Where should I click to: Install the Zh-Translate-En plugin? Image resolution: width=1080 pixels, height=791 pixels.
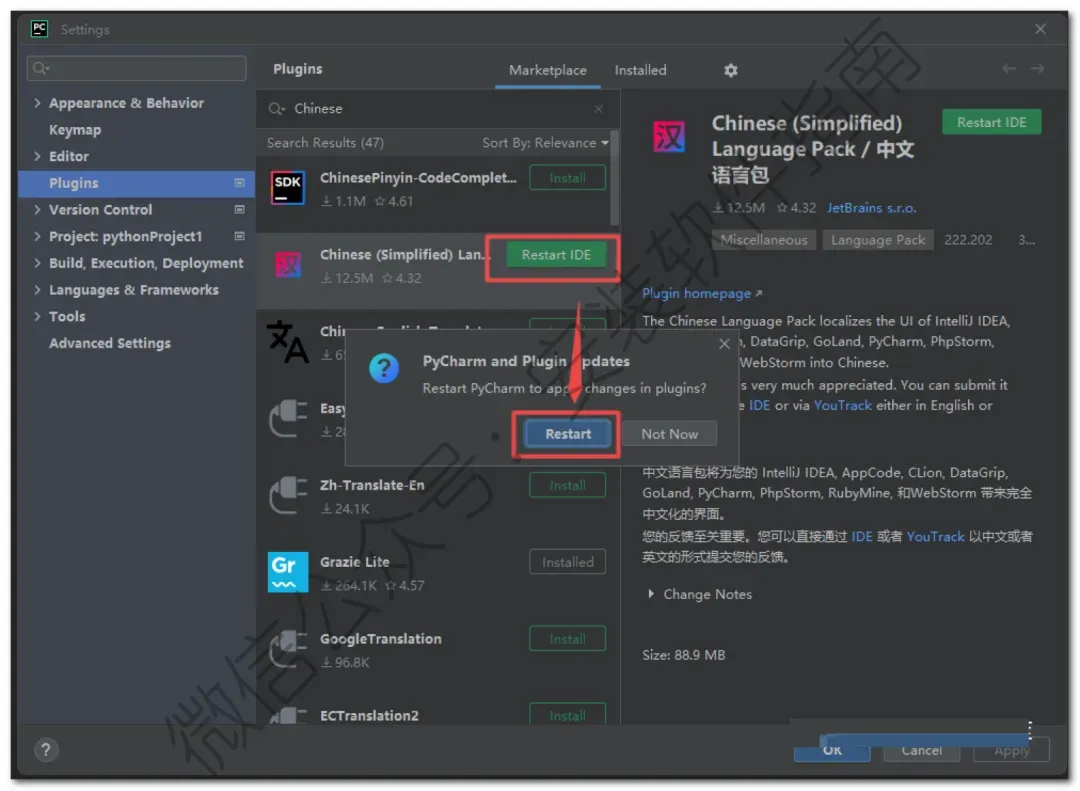pos(568,485)
